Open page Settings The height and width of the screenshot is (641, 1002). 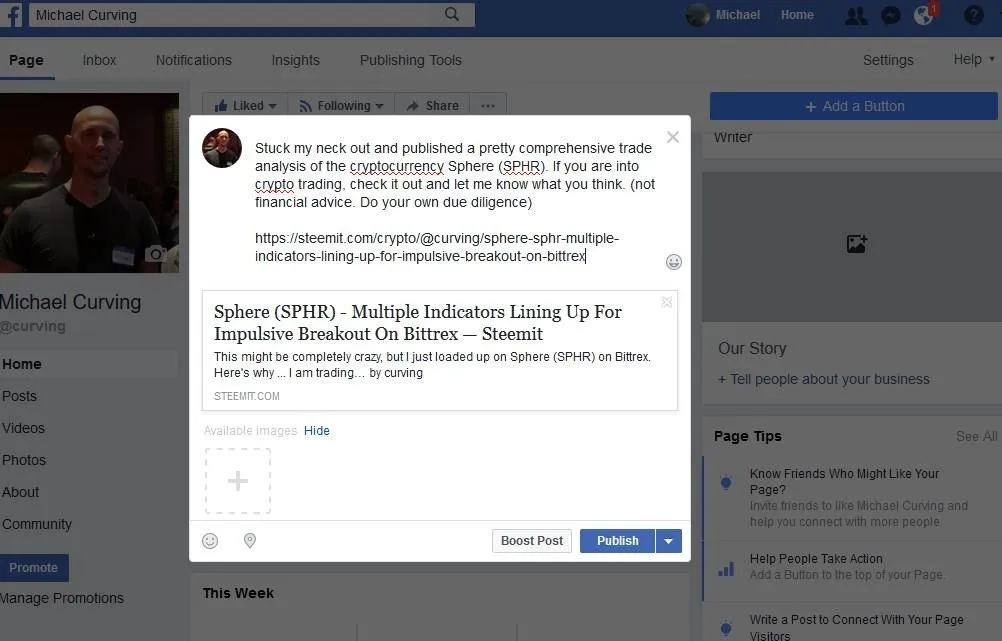point(888,60)
